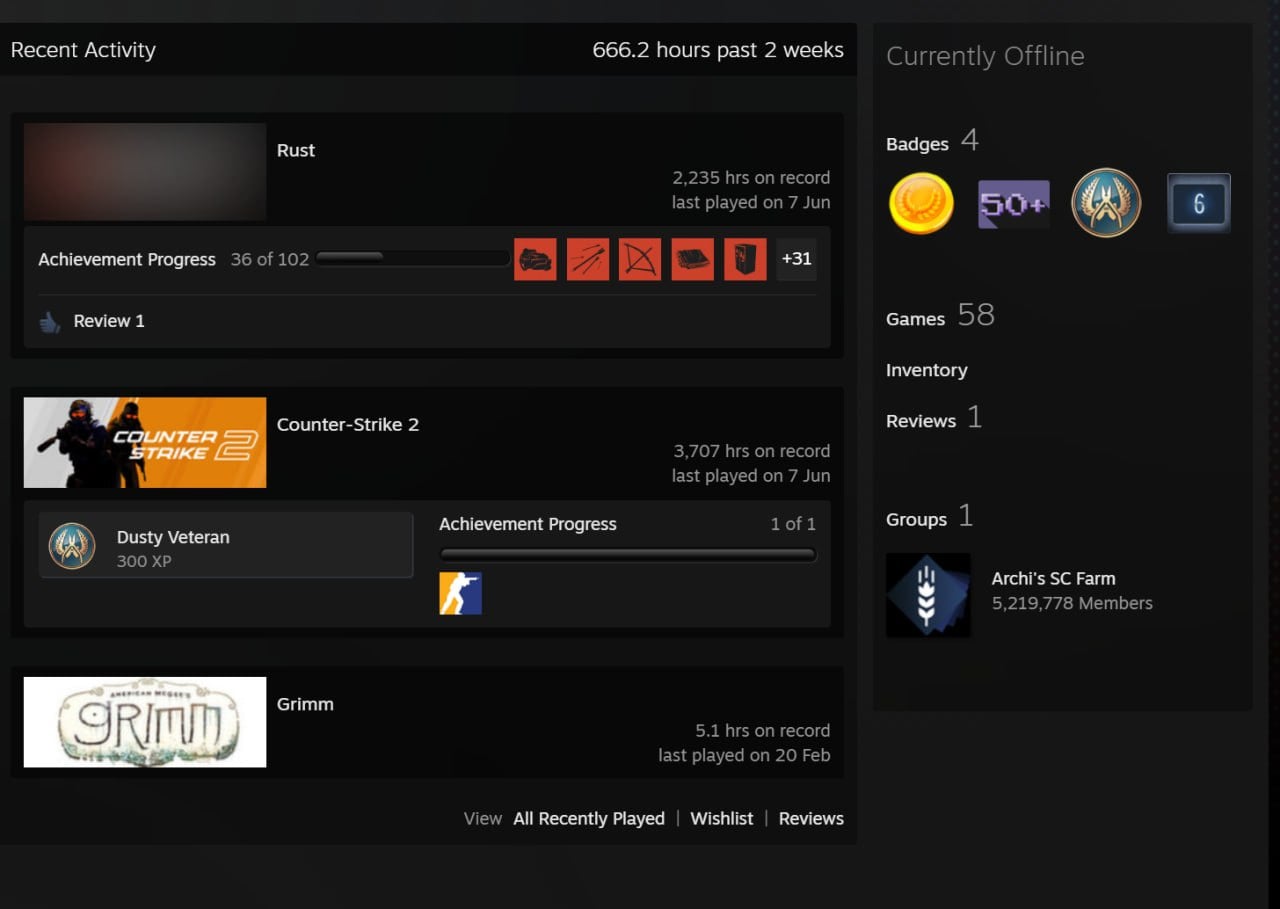
Task: Open the Groups 1 link
Action: 929,517
